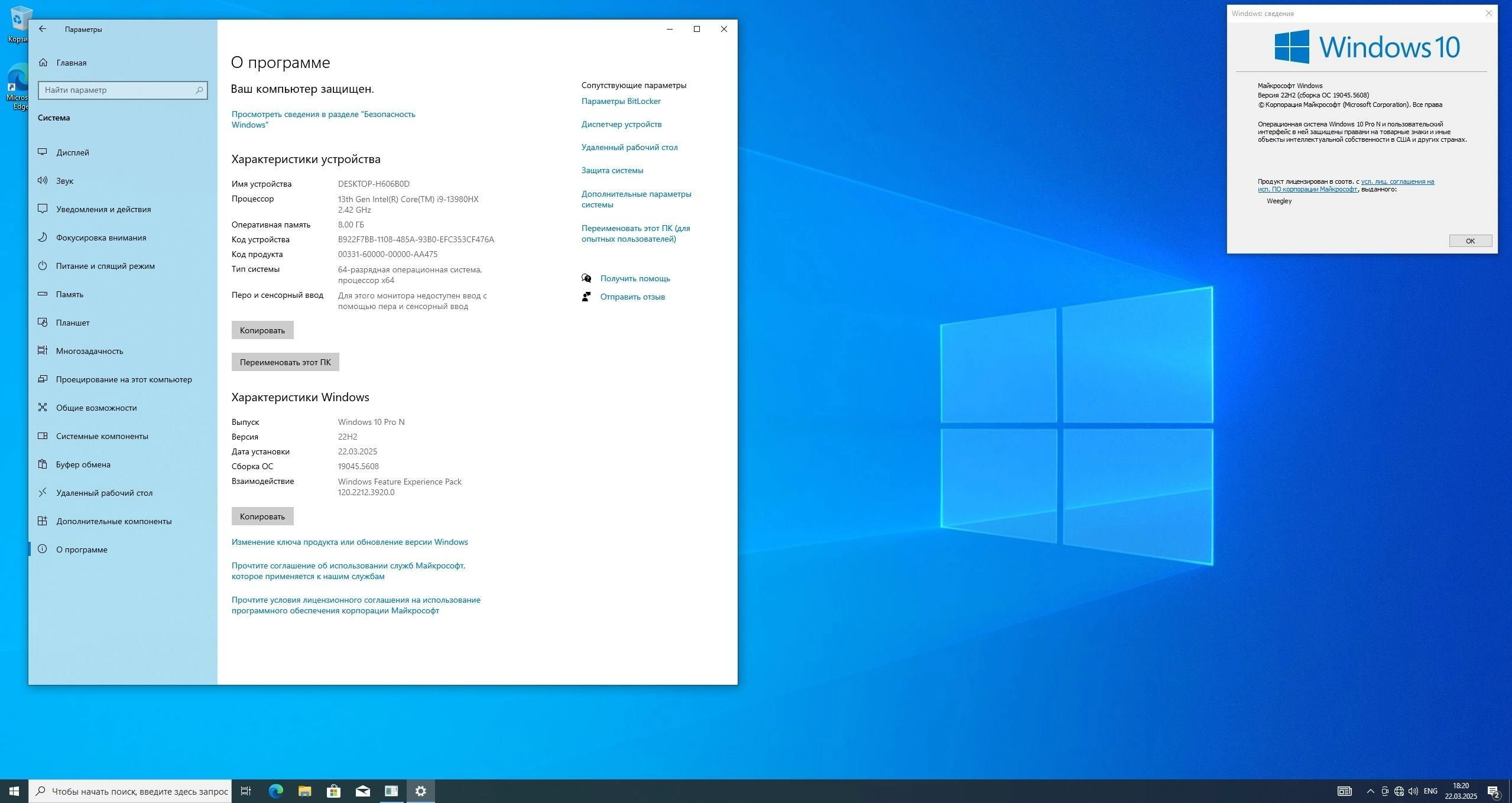Click Переименовать этот ПК (для опытных пользователей) link
The image size is (1512, 803).
coord(635,233)
